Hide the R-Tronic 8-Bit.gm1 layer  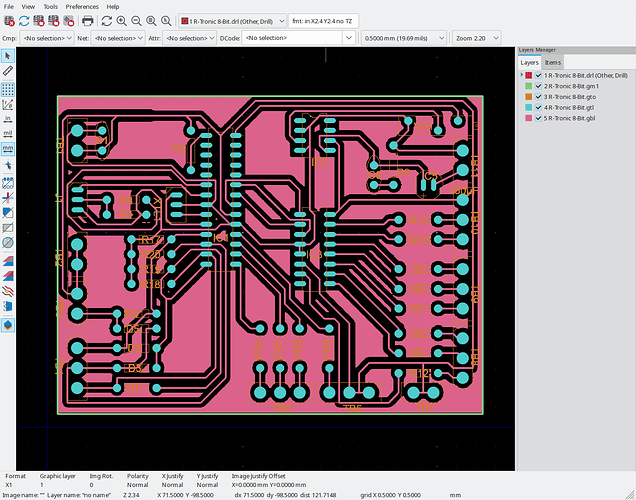pyautogui.click(x=538, y=87)
